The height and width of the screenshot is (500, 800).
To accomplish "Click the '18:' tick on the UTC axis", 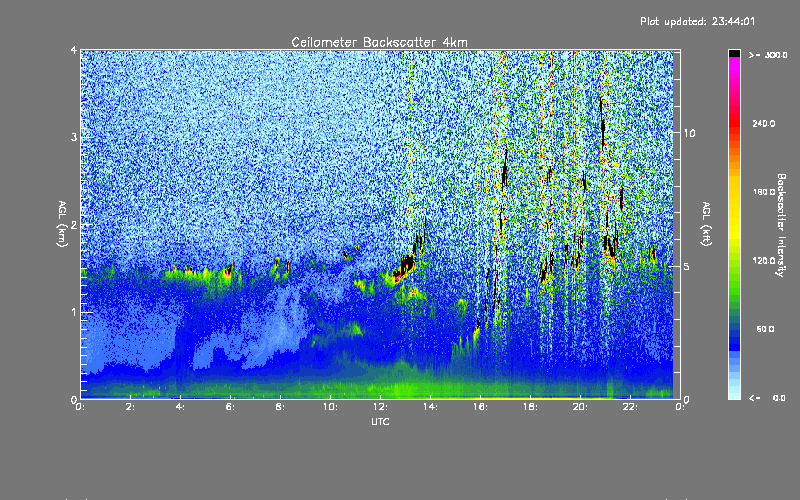I will tap(531, 407).
